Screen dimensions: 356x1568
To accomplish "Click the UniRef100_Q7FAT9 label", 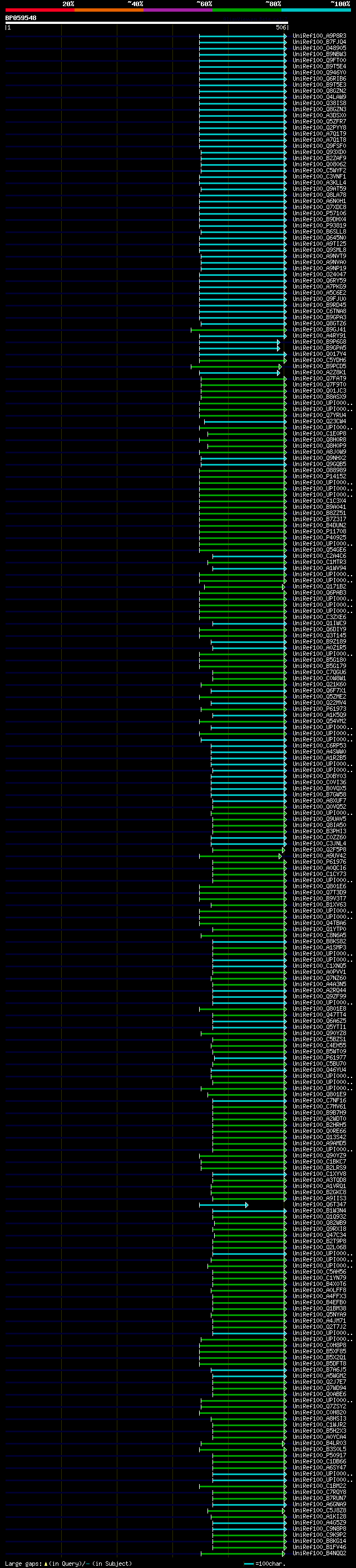I will [319, 379].
